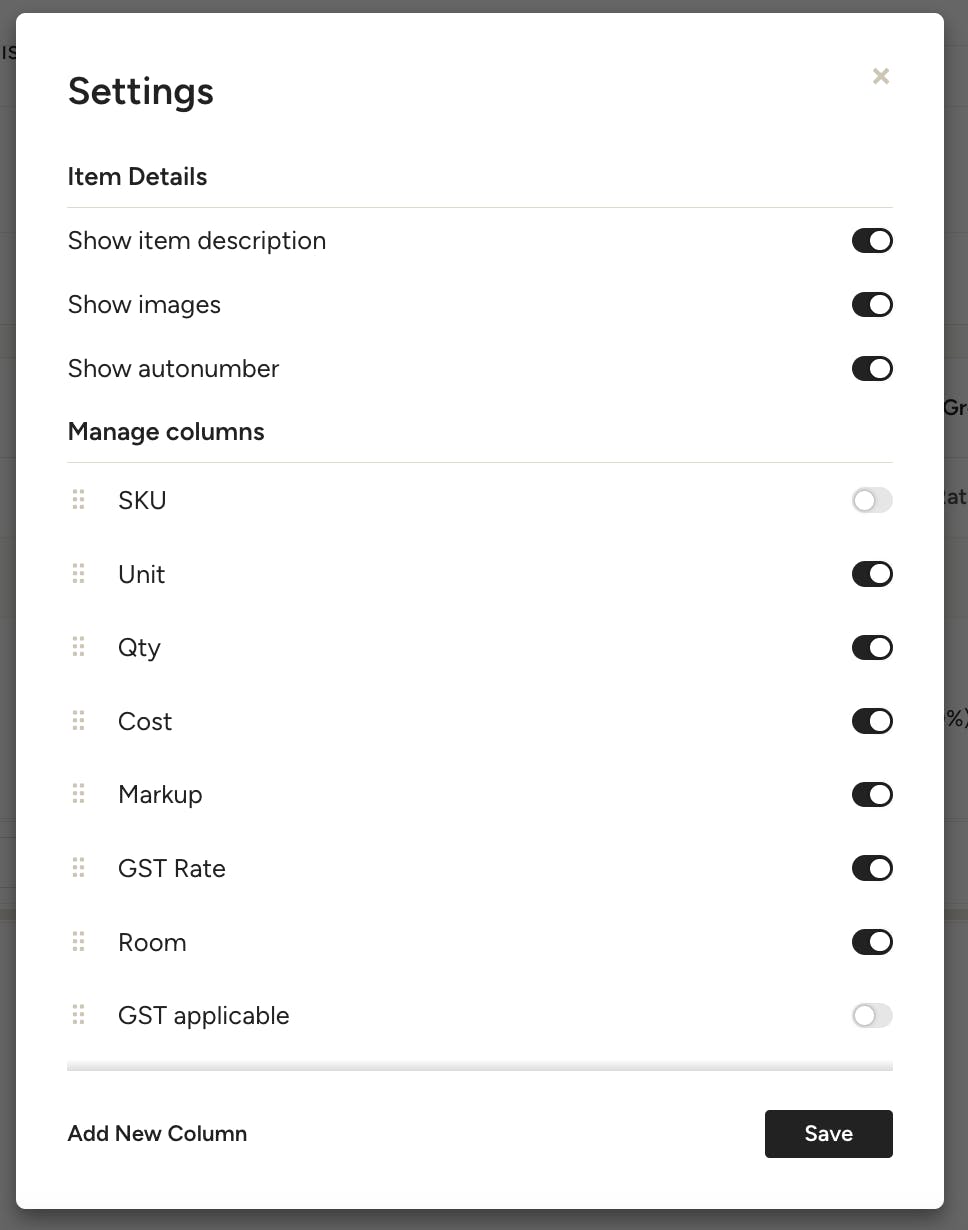Screen dimensions: 968x1230
Task: Enable the SKU column toggle
Action: click(871, 500)
